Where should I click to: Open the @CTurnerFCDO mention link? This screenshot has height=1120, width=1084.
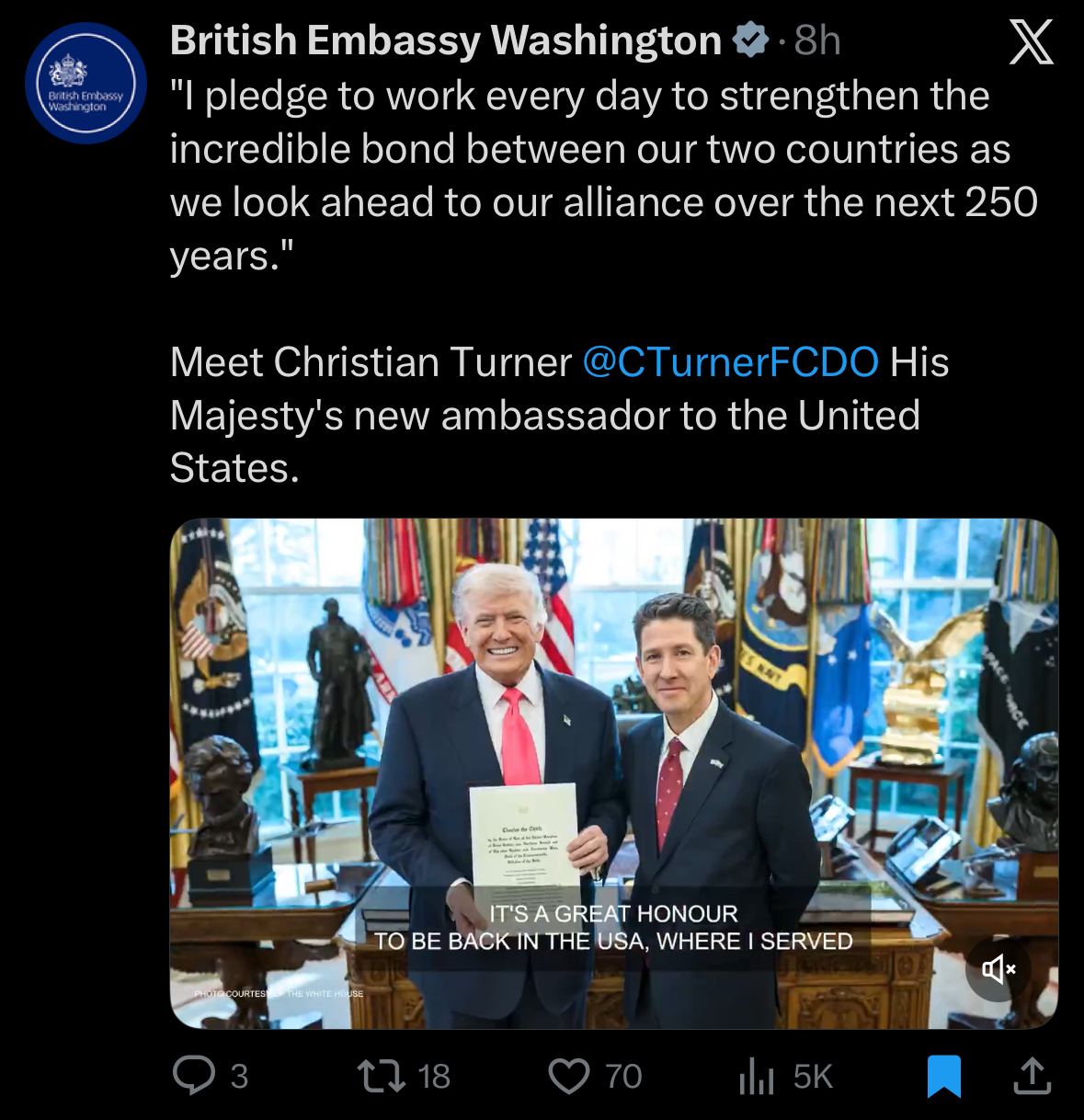coord(730,362)
